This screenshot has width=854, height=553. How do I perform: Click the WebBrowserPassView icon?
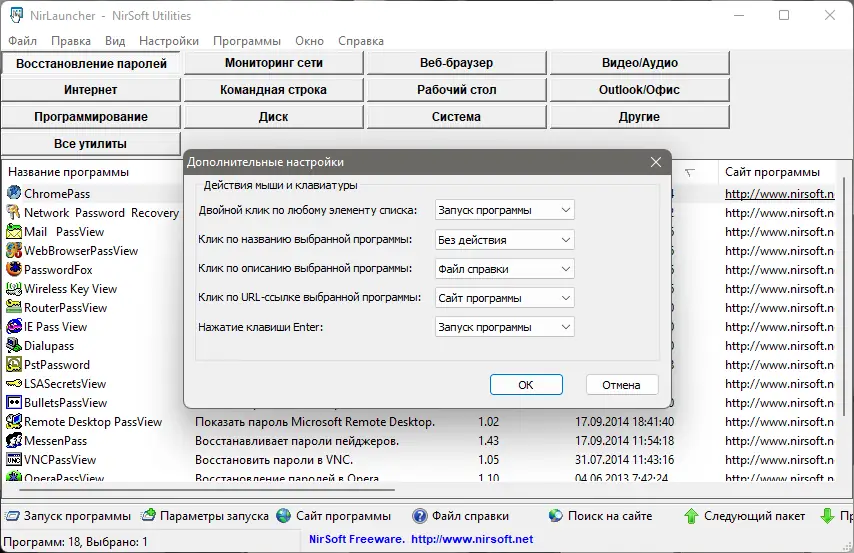click(x=14, y=250)
